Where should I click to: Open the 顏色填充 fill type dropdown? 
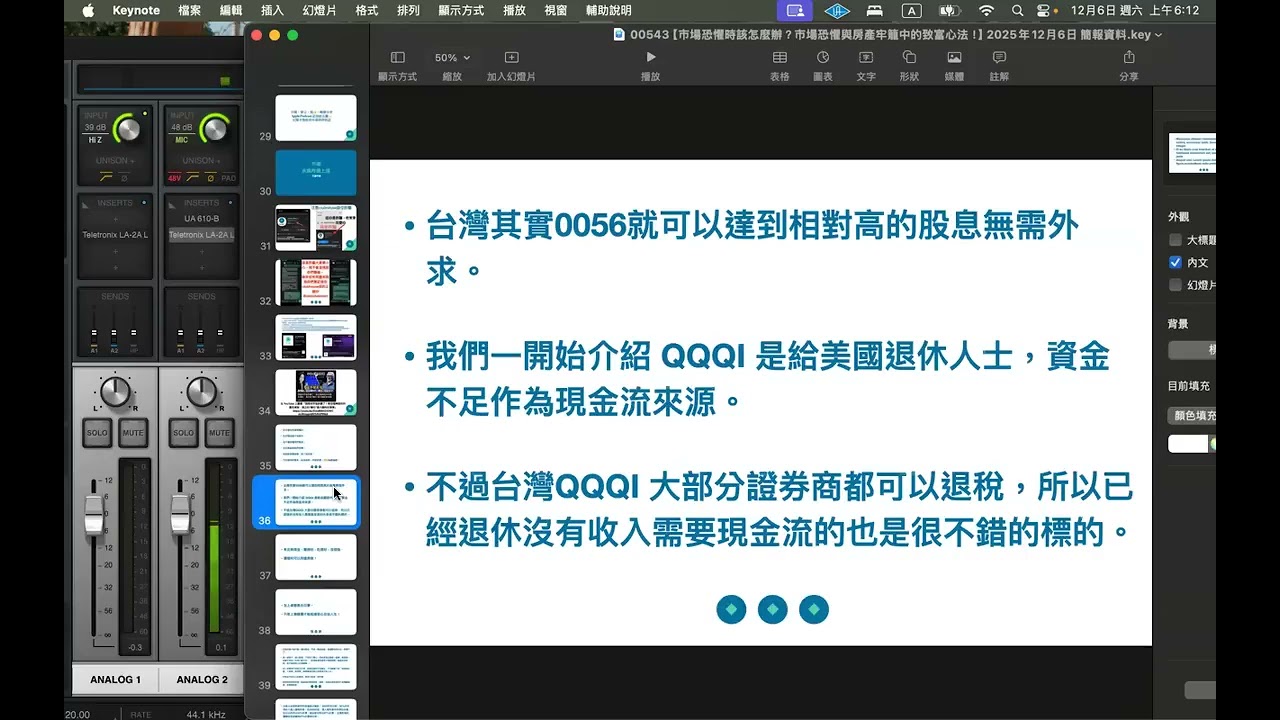click(1192, 416)
